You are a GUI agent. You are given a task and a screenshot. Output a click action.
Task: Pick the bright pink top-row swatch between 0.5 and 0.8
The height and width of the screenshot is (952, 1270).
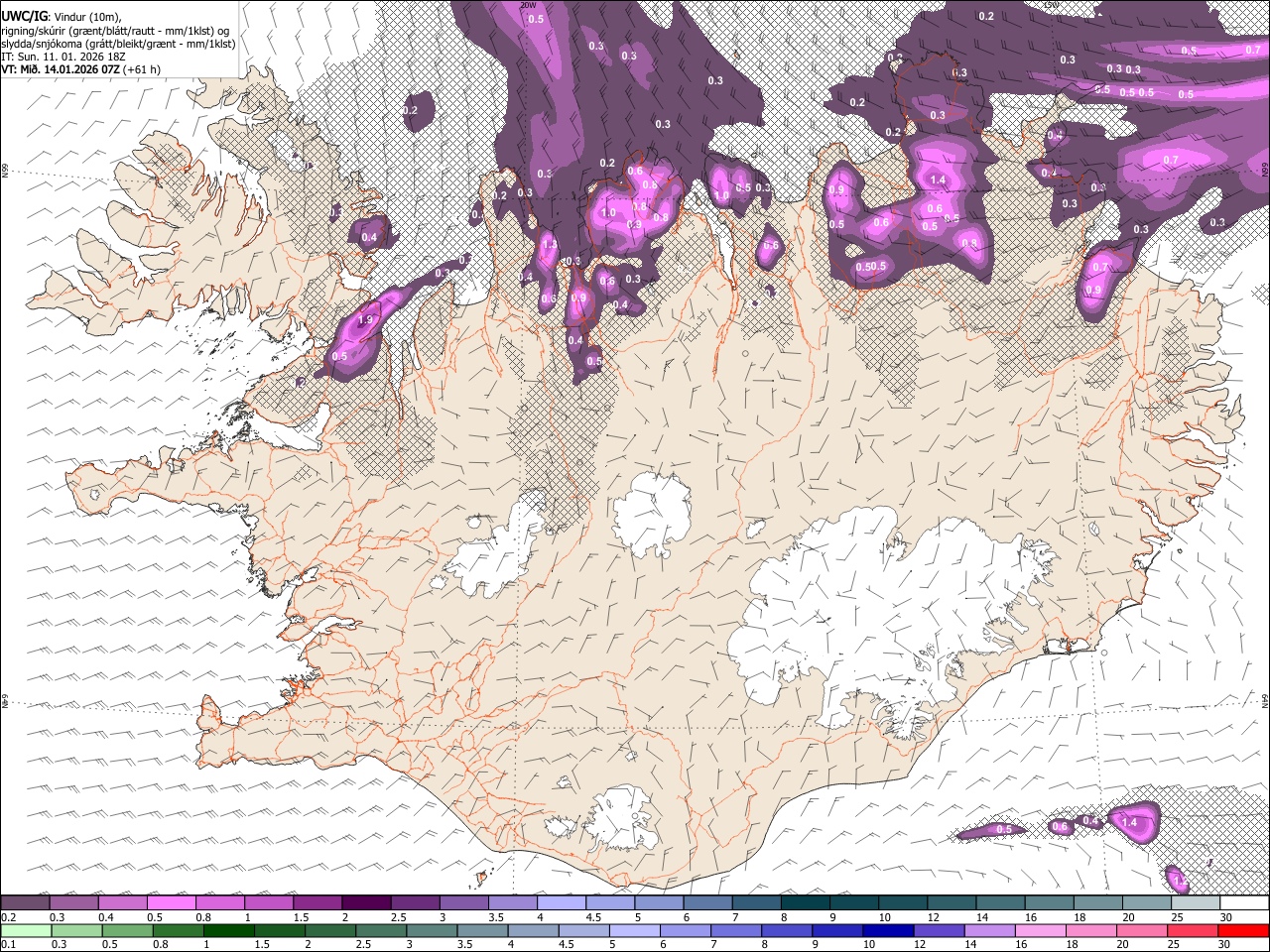[x=171, y=902]
